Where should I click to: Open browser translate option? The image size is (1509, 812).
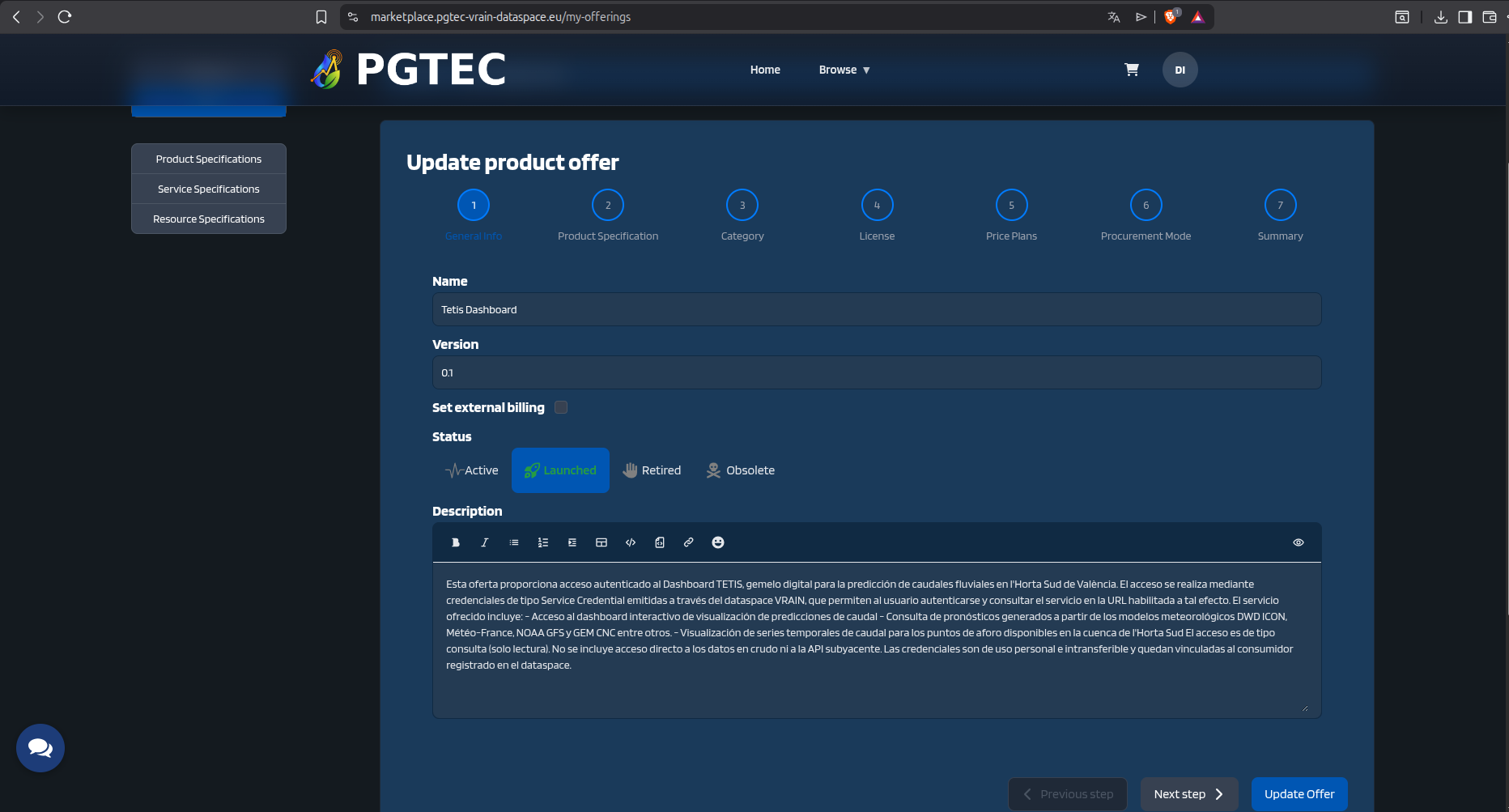coord(1114,17)
